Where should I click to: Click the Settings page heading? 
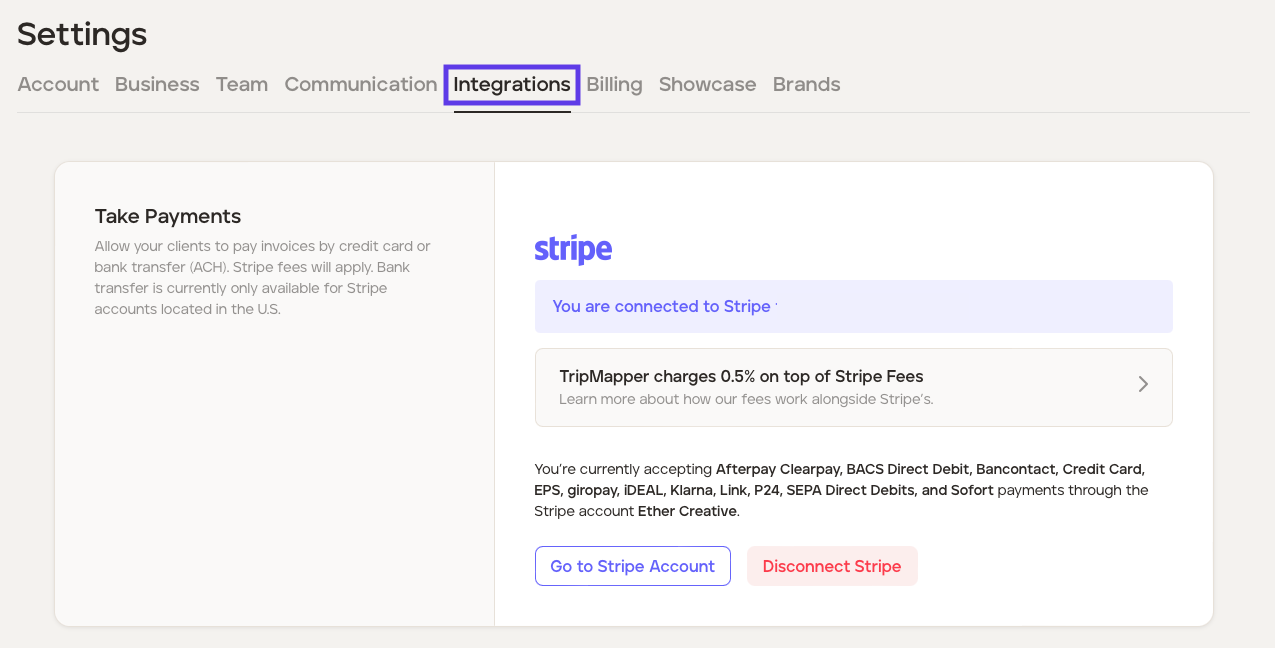[82, 34]
